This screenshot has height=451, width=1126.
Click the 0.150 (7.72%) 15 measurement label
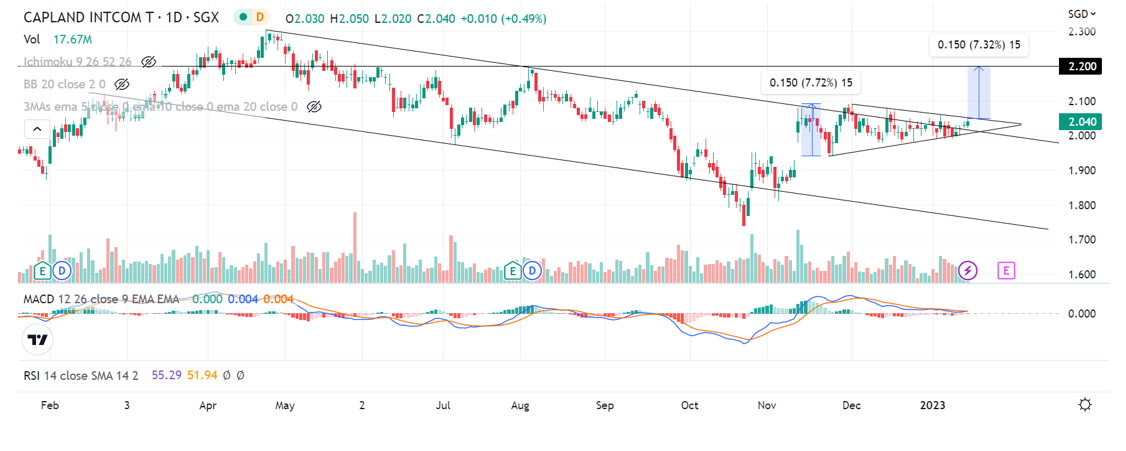click(x=811, y=83)
